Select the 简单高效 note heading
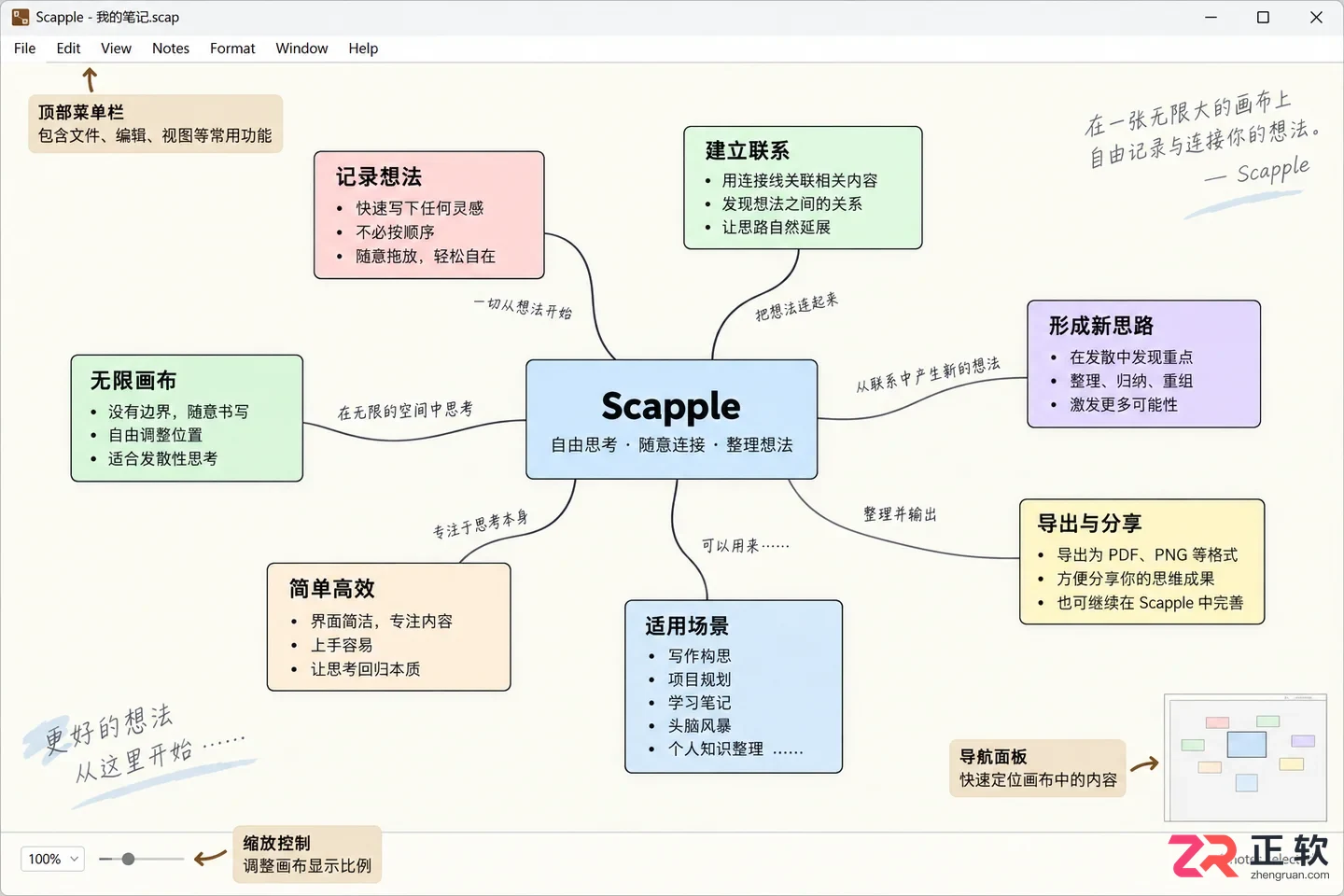Viewport: 1344px width, 896px height. [x=332, y=589]
